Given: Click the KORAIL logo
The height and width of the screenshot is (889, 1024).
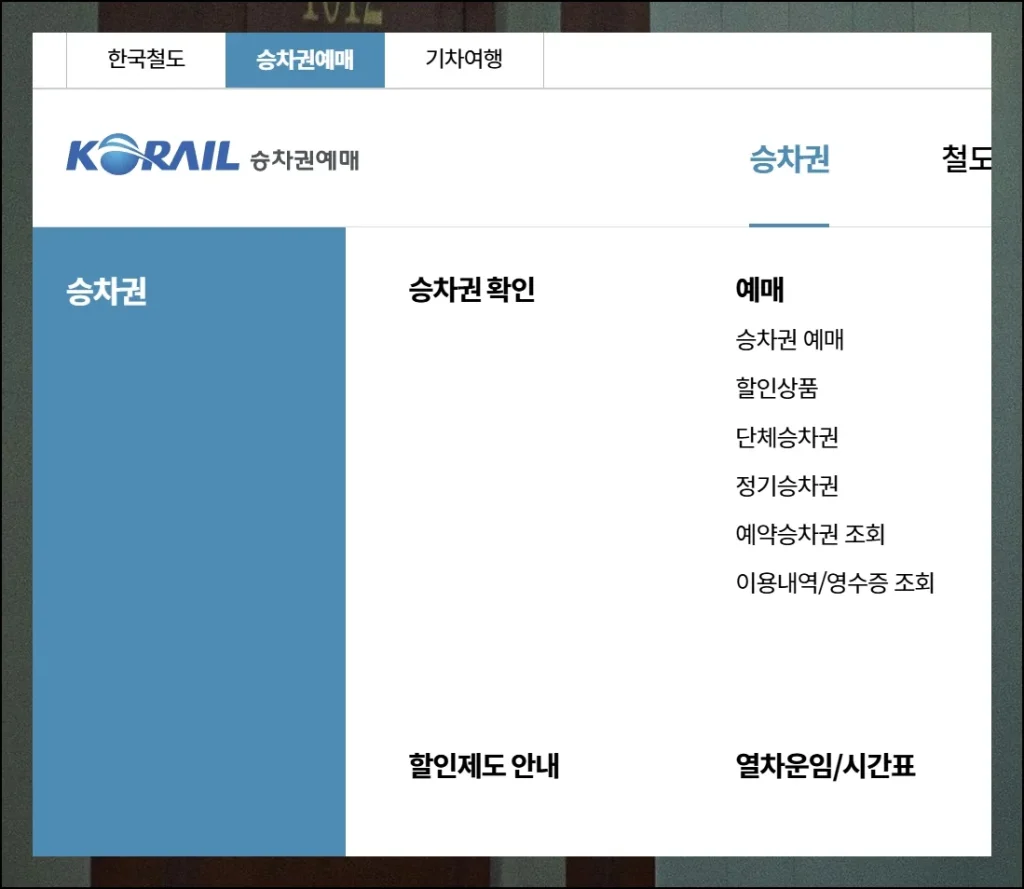Looking at the screenshot, I should [x=150, y=156].
